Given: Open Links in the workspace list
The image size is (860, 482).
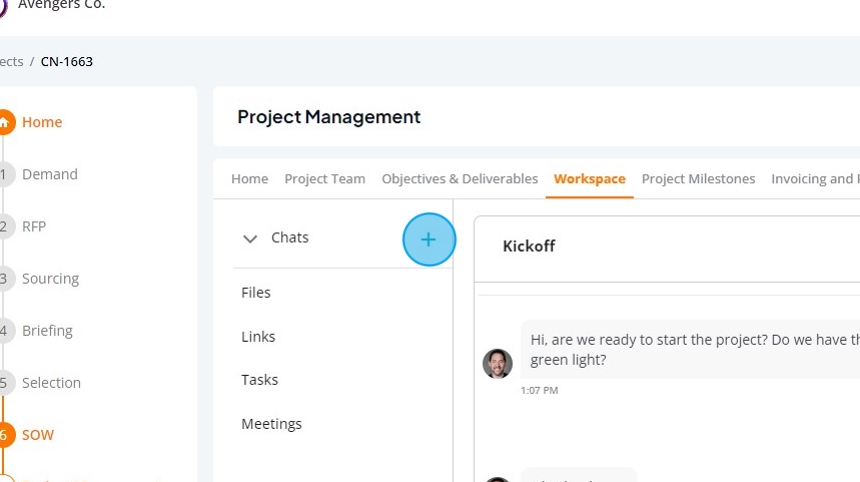Looking at the screenshot, I should 258,337.
